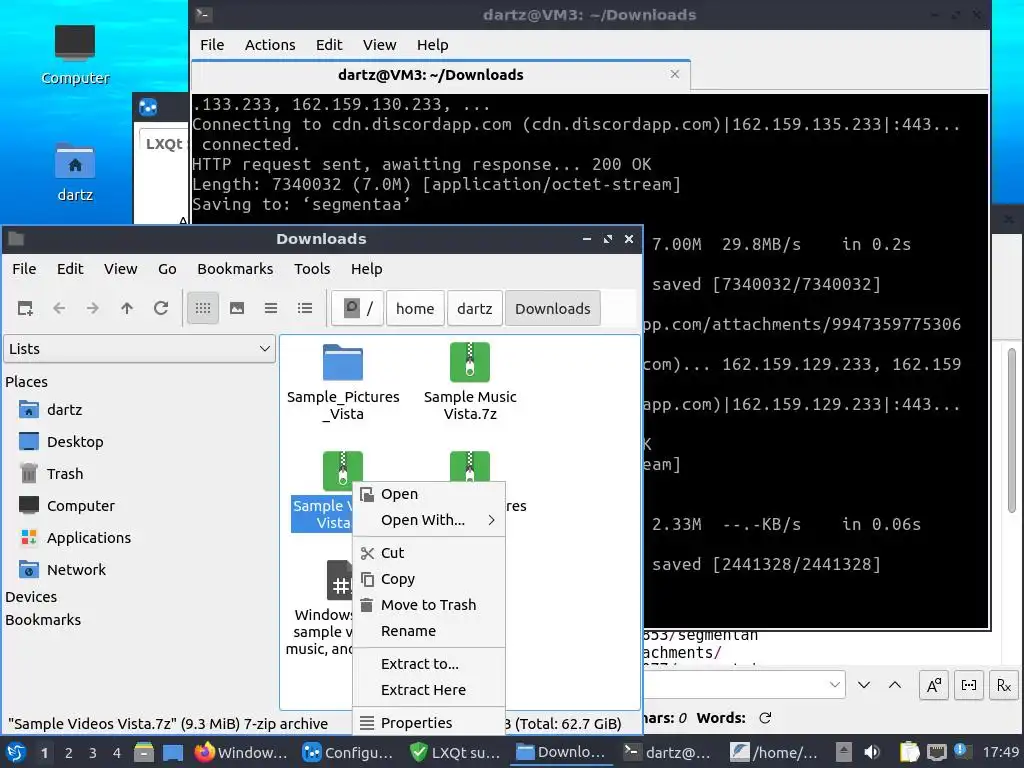Toggle regular expression search in editor
This screenshot has height=768, width=1024.
[1004, 685]
